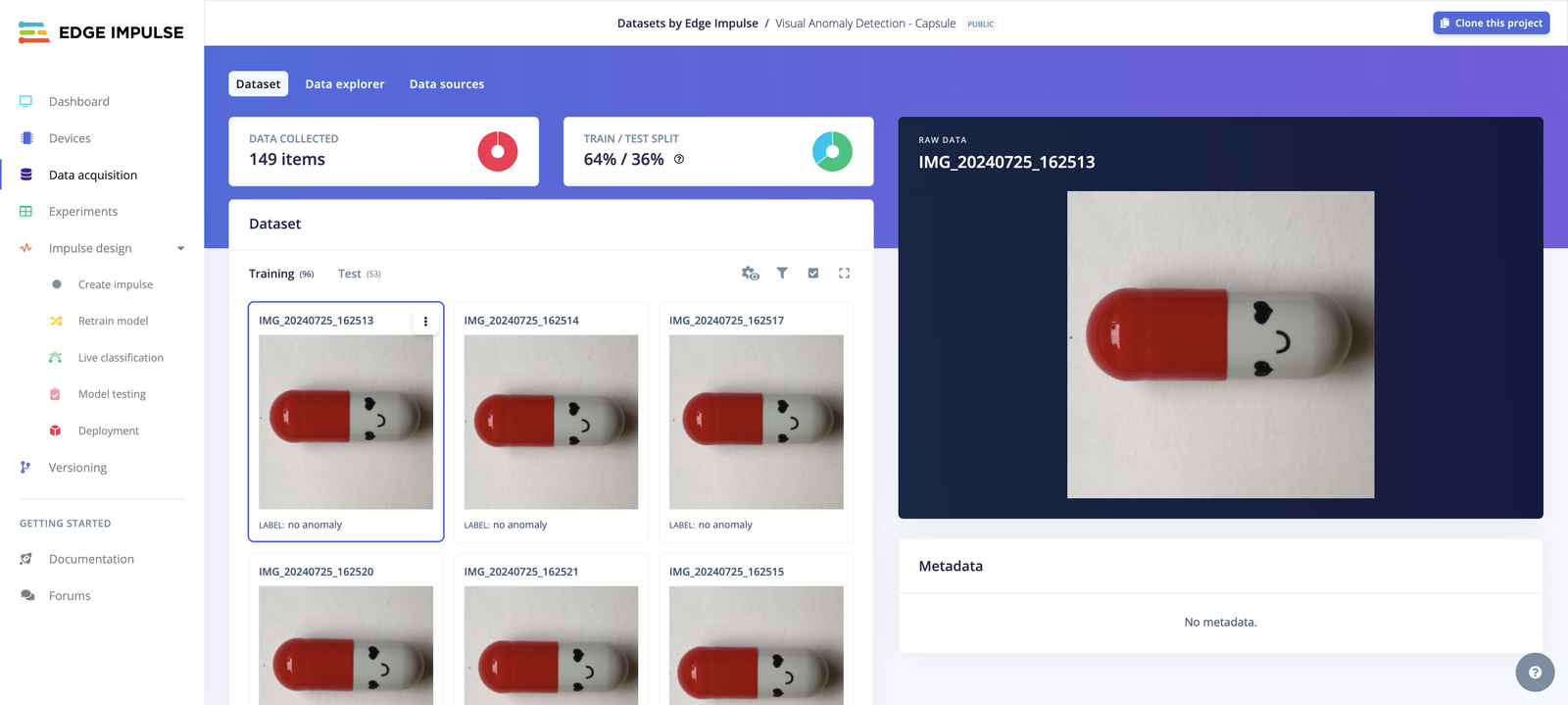The image size is (1568, 705).
Task: Click the Forums chat bubbles icon
Action: (x=27, y=595)
